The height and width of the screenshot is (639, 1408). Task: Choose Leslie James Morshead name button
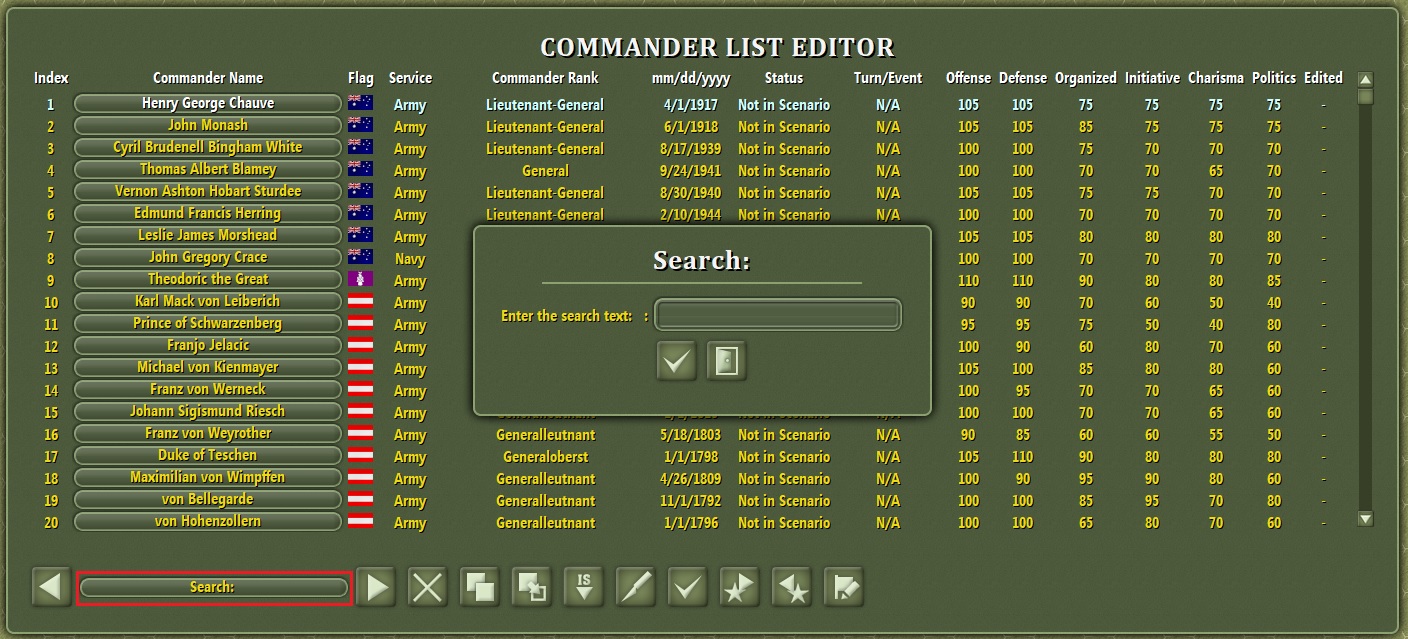[x=208, y=235]
